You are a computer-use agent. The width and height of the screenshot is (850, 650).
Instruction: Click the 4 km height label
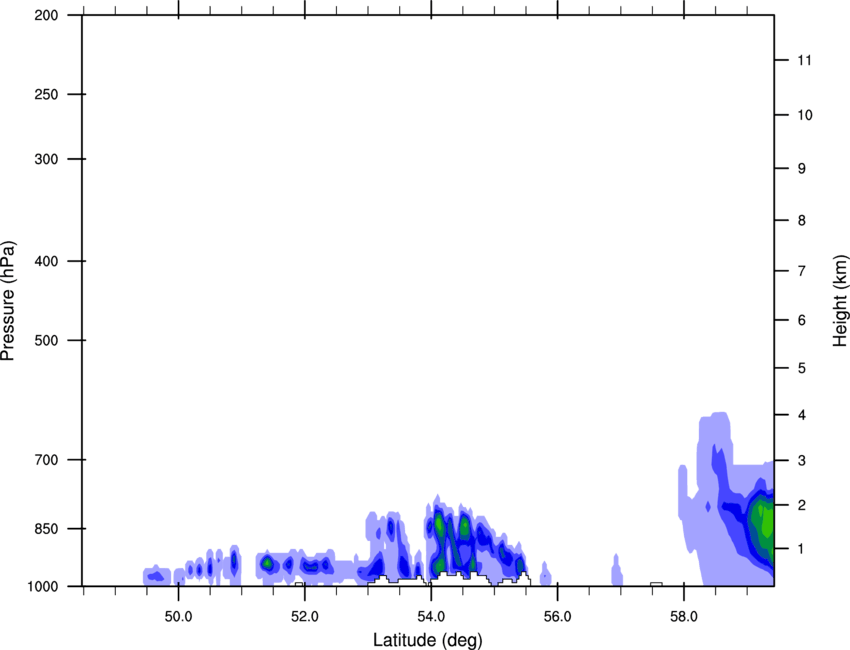click(x=802, y=415)
